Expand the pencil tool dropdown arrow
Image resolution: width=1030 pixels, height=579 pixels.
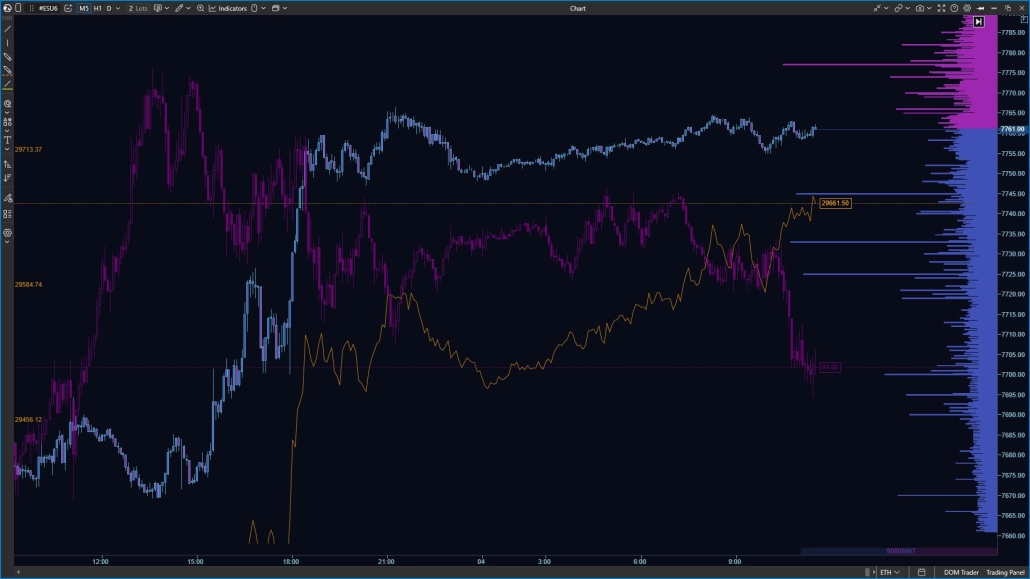coord(189,9)
